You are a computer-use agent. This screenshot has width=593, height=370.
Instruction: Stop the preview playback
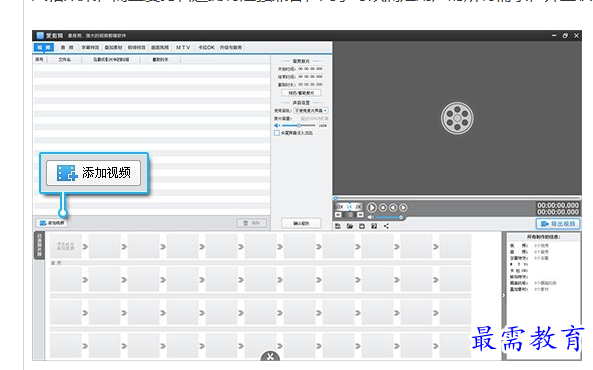click(x=383, y=207)
